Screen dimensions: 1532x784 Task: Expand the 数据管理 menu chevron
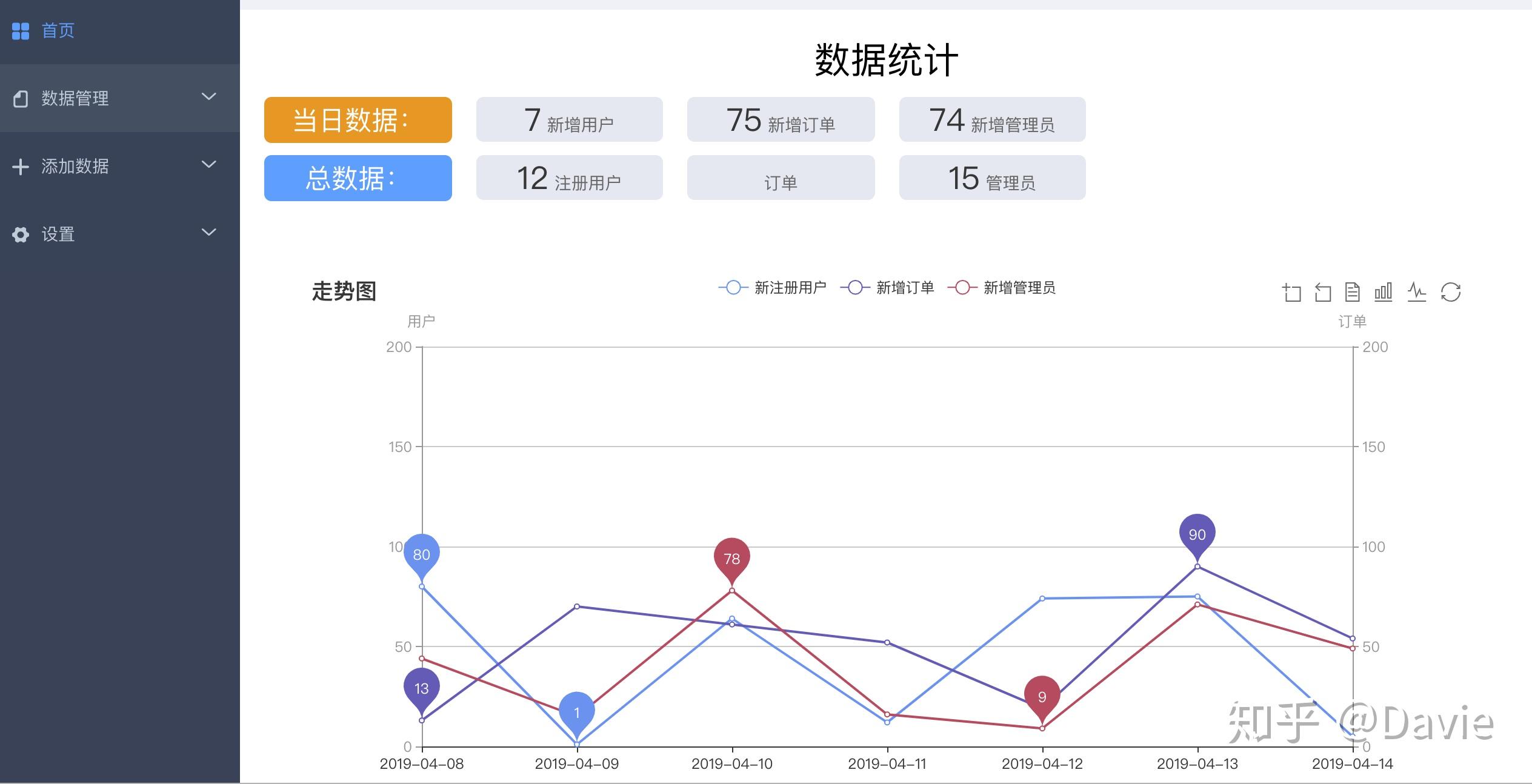[x=209, y=97]
